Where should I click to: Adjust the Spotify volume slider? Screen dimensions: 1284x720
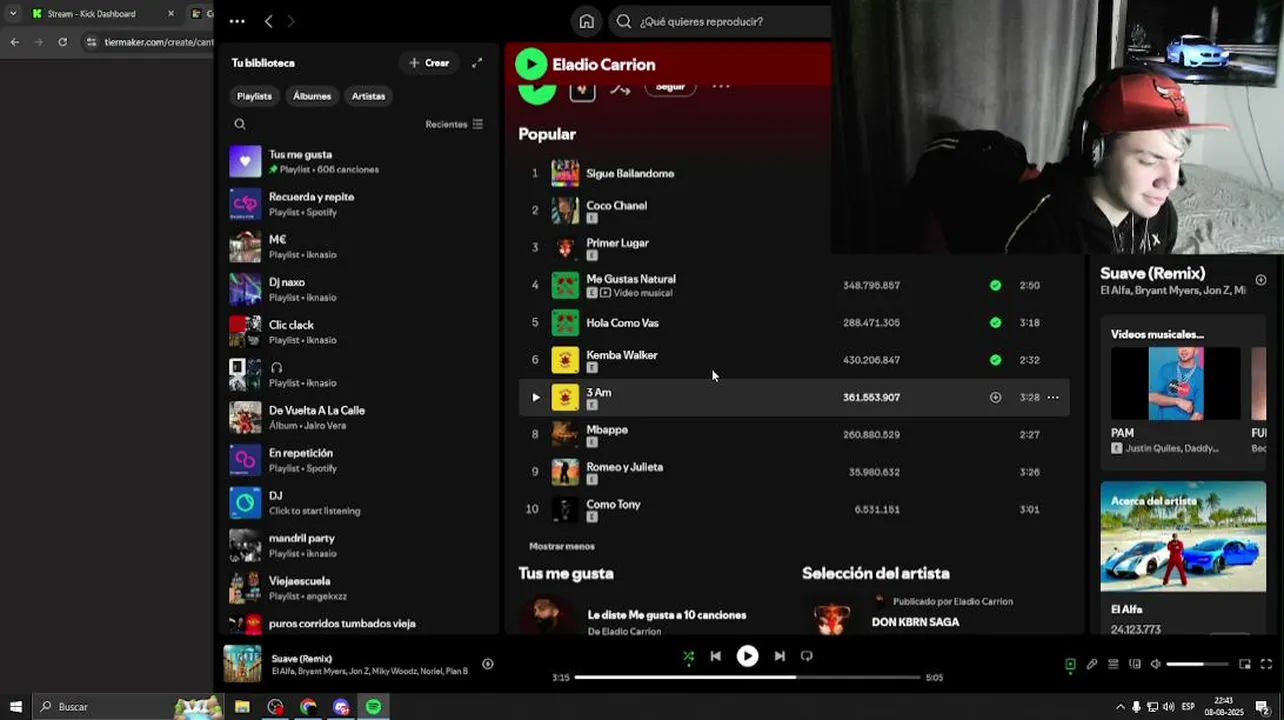point(1197,664)
